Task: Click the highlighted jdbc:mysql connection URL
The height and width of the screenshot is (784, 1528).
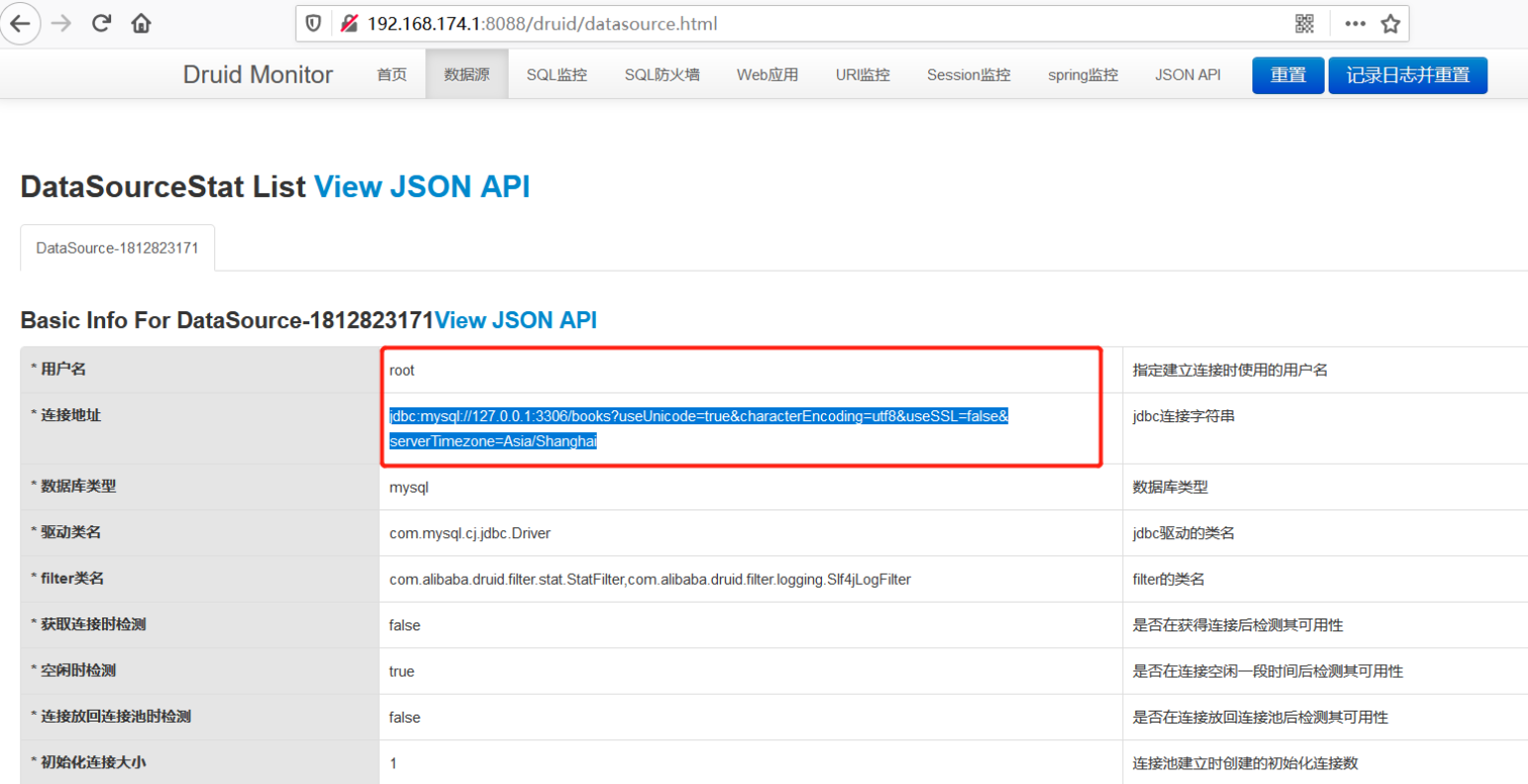Action: 699,428
